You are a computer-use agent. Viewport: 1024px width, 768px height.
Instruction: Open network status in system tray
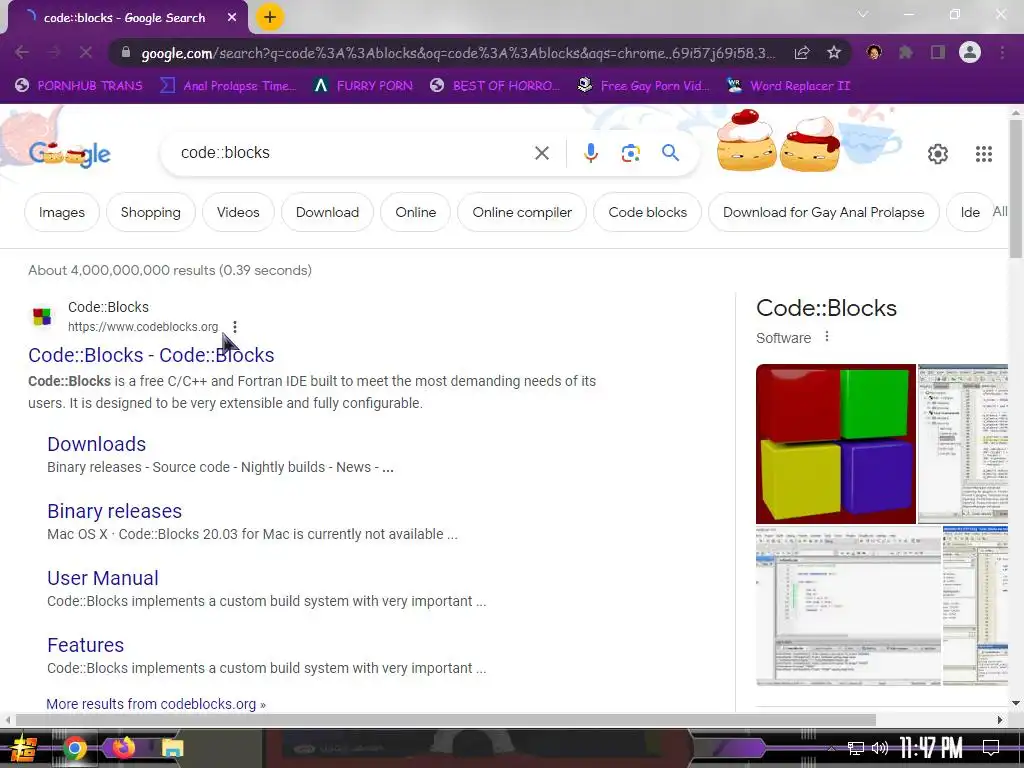[855, 748]
